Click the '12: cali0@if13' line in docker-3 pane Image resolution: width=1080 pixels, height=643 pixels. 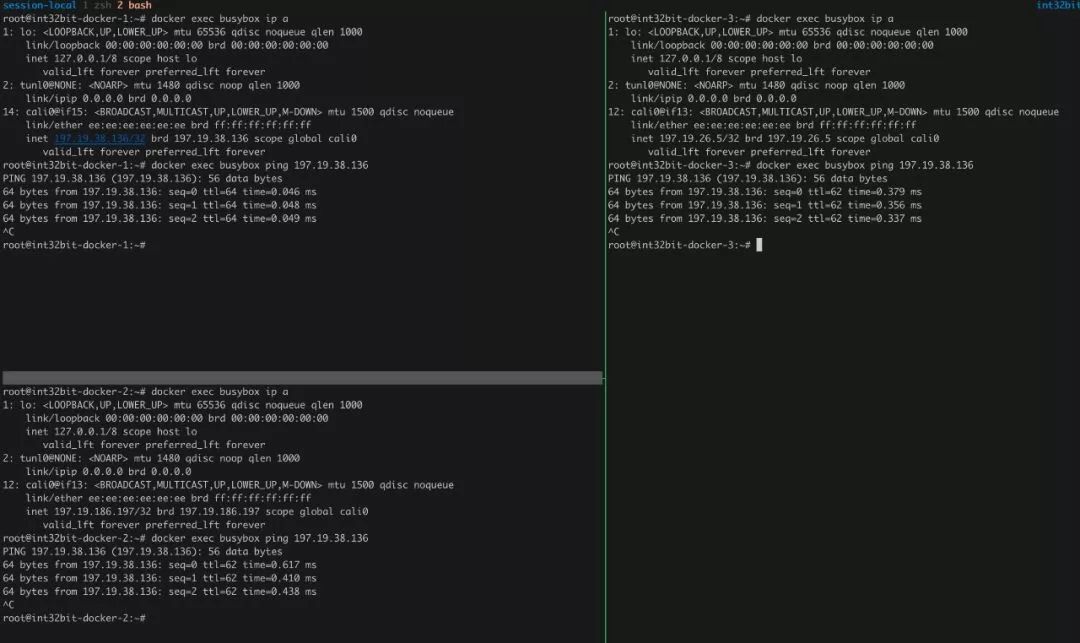click(833, 112)
